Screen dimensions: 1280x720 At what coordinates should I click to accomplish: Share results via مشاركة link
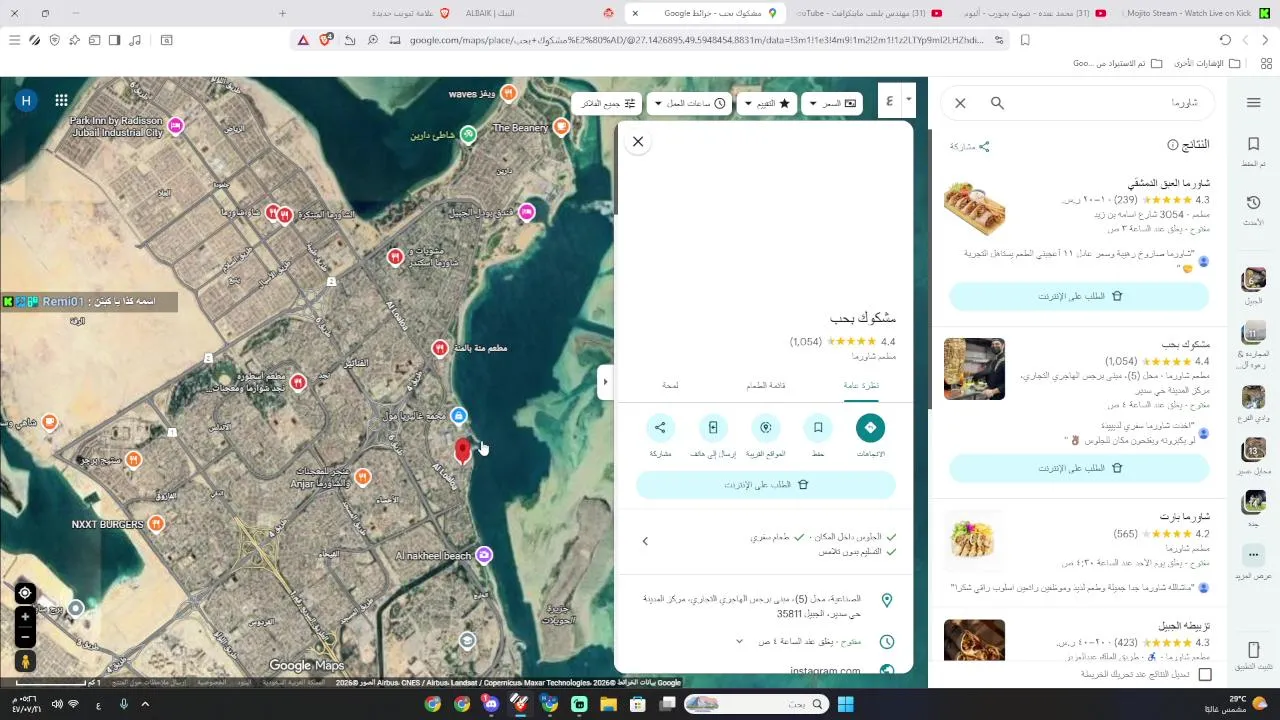969,146
